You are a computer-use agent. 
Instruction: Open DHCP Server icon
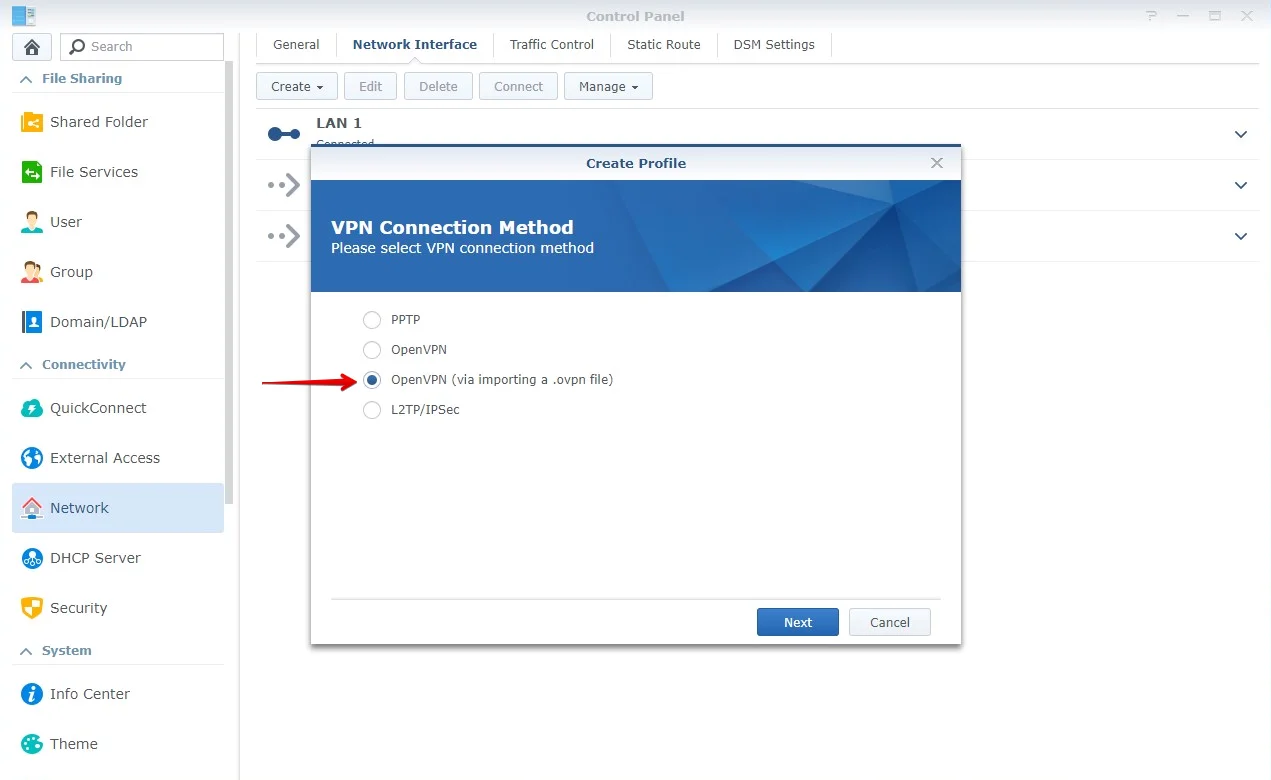point(32,558)
